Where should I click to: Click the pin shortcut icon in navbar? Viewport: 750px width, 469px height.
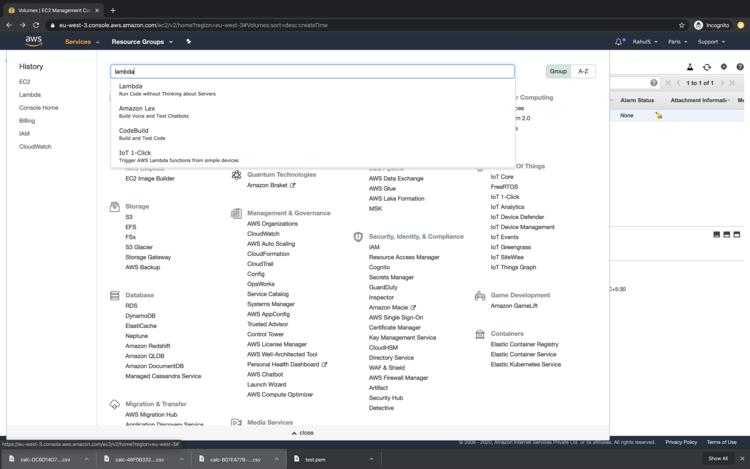pyautogui.click(x=188, y=42)
